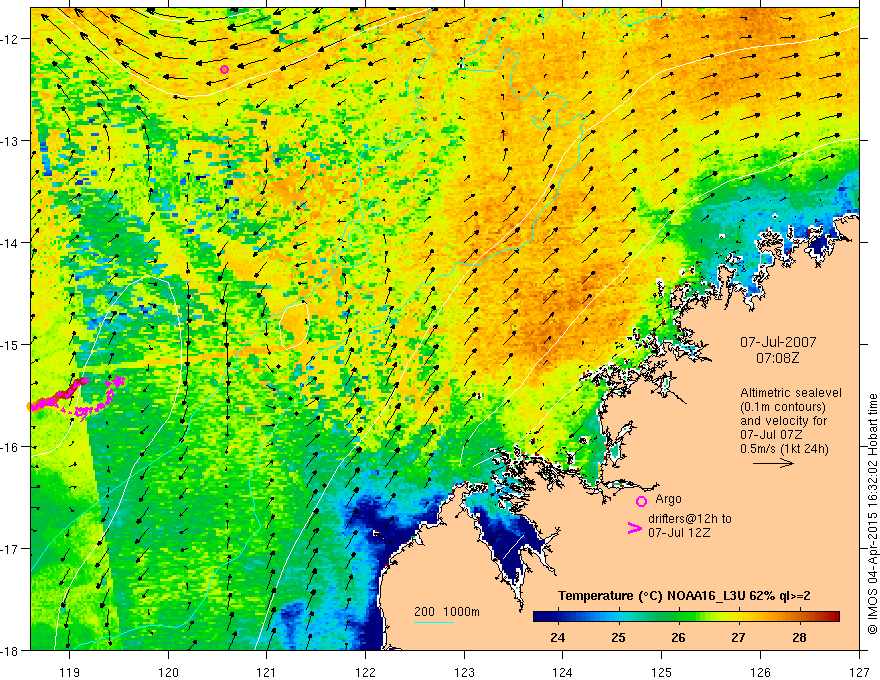Click the 123 longitude axis label
This screenshot has height=680, width=880.
(464, 672)
